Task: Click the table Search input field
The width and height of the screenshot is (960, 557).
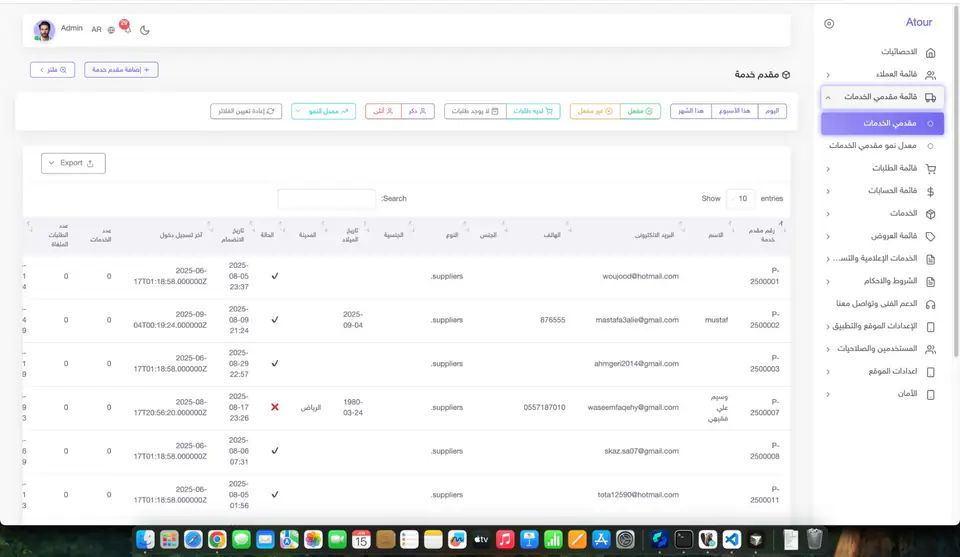Action: pyautogui.click(x=326, y=199)
